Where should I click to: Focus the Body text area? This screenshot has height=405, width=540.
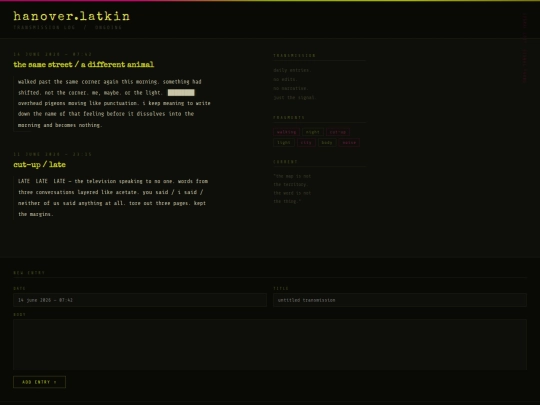pos(270,344)
